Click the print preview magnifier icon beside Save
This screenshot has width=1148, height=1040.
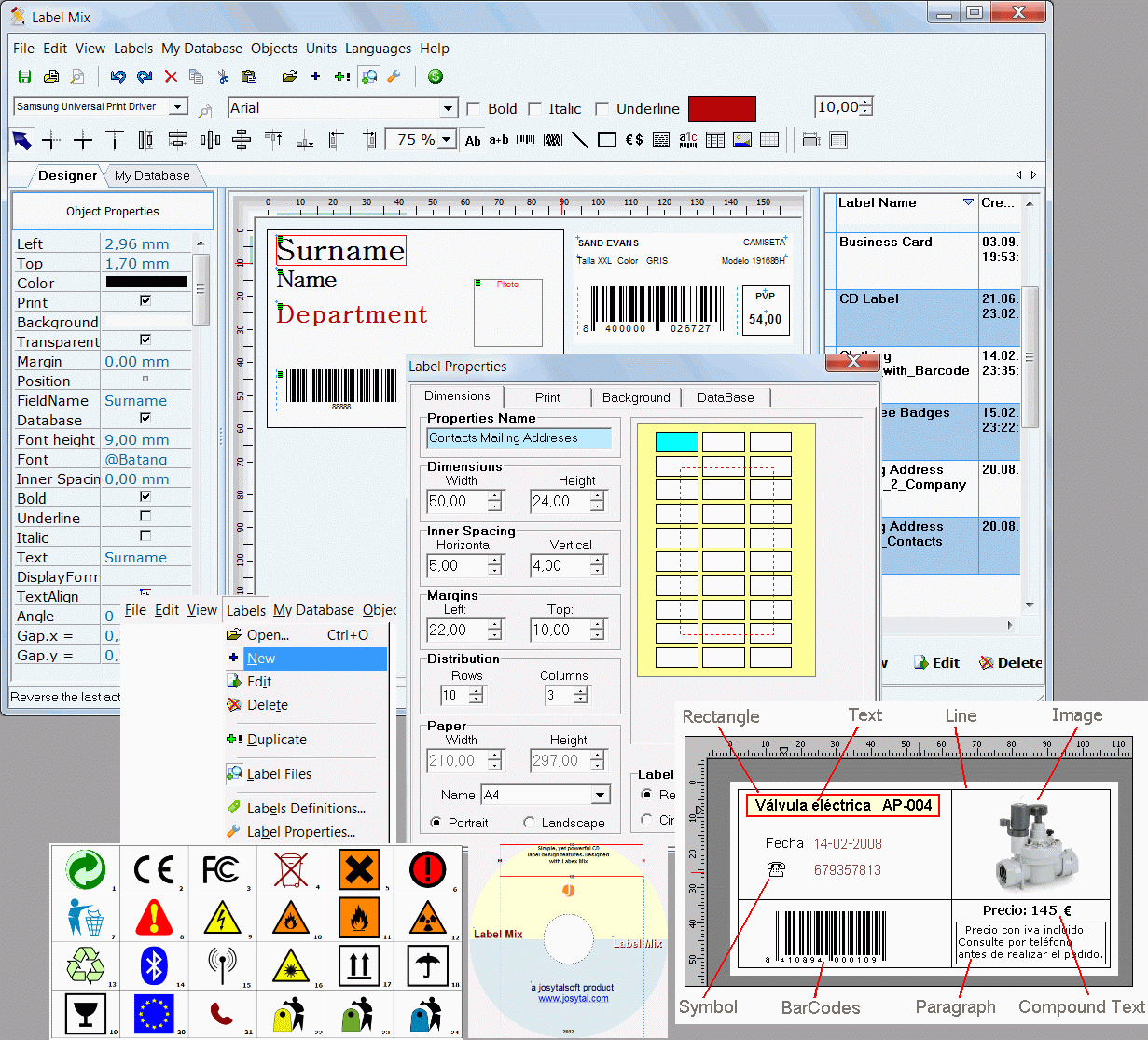tap(77, 76)
